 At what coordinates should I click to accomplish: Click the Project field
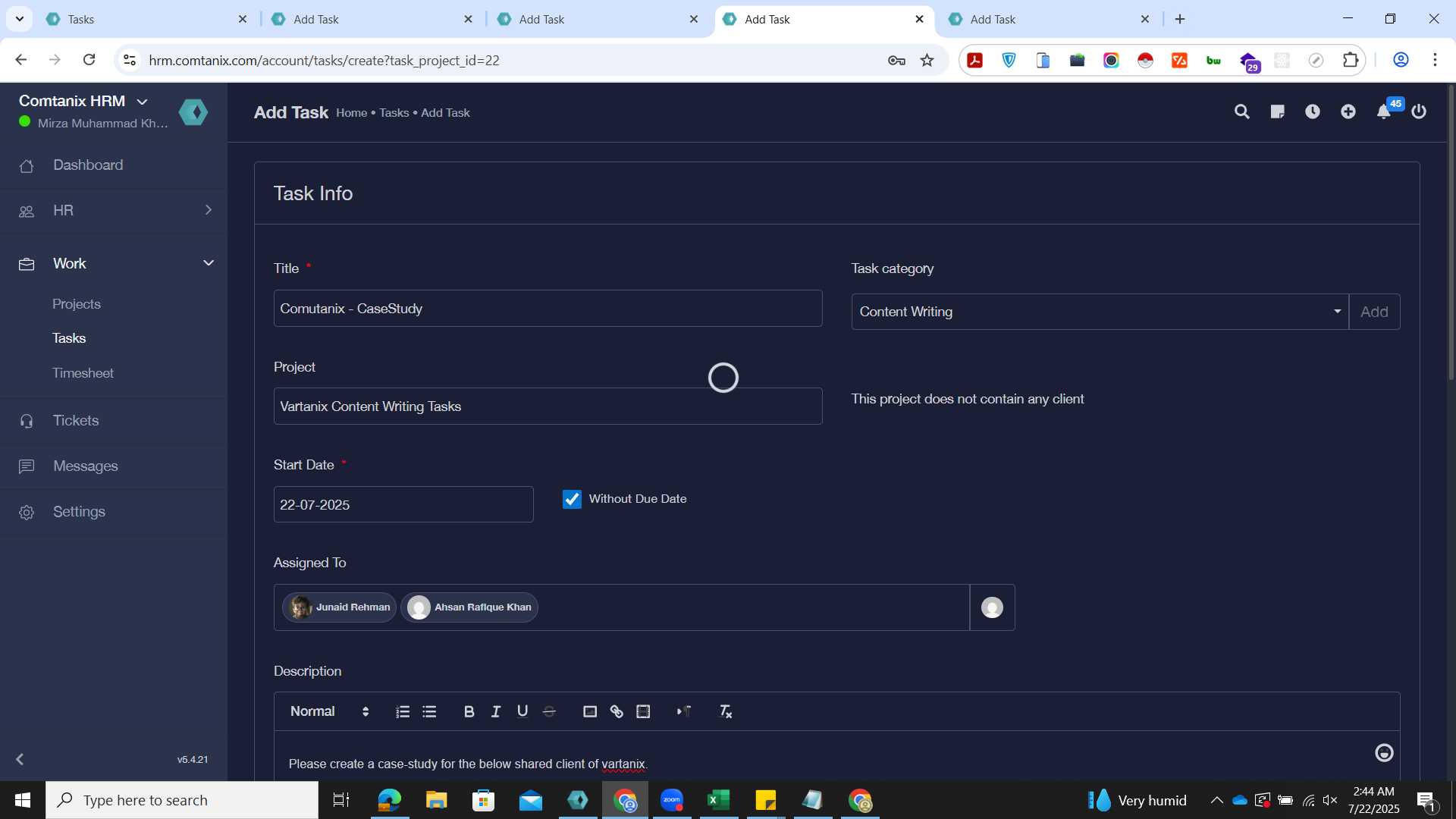(548, 406)
